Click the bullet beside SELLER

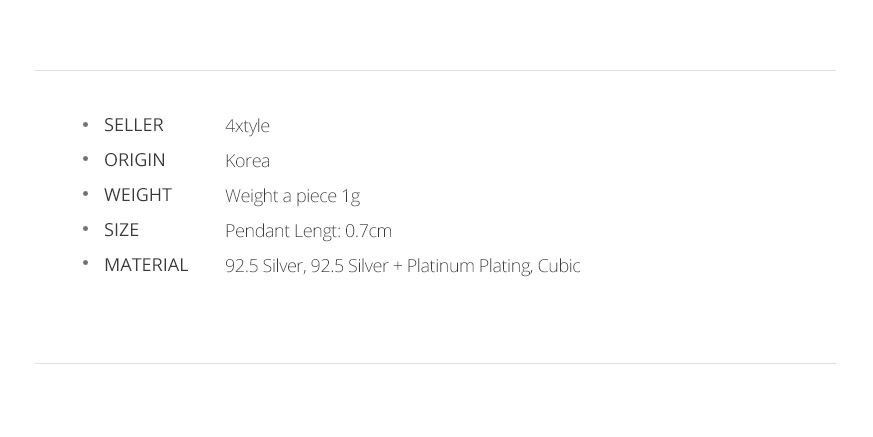click(x=86, y=125)
